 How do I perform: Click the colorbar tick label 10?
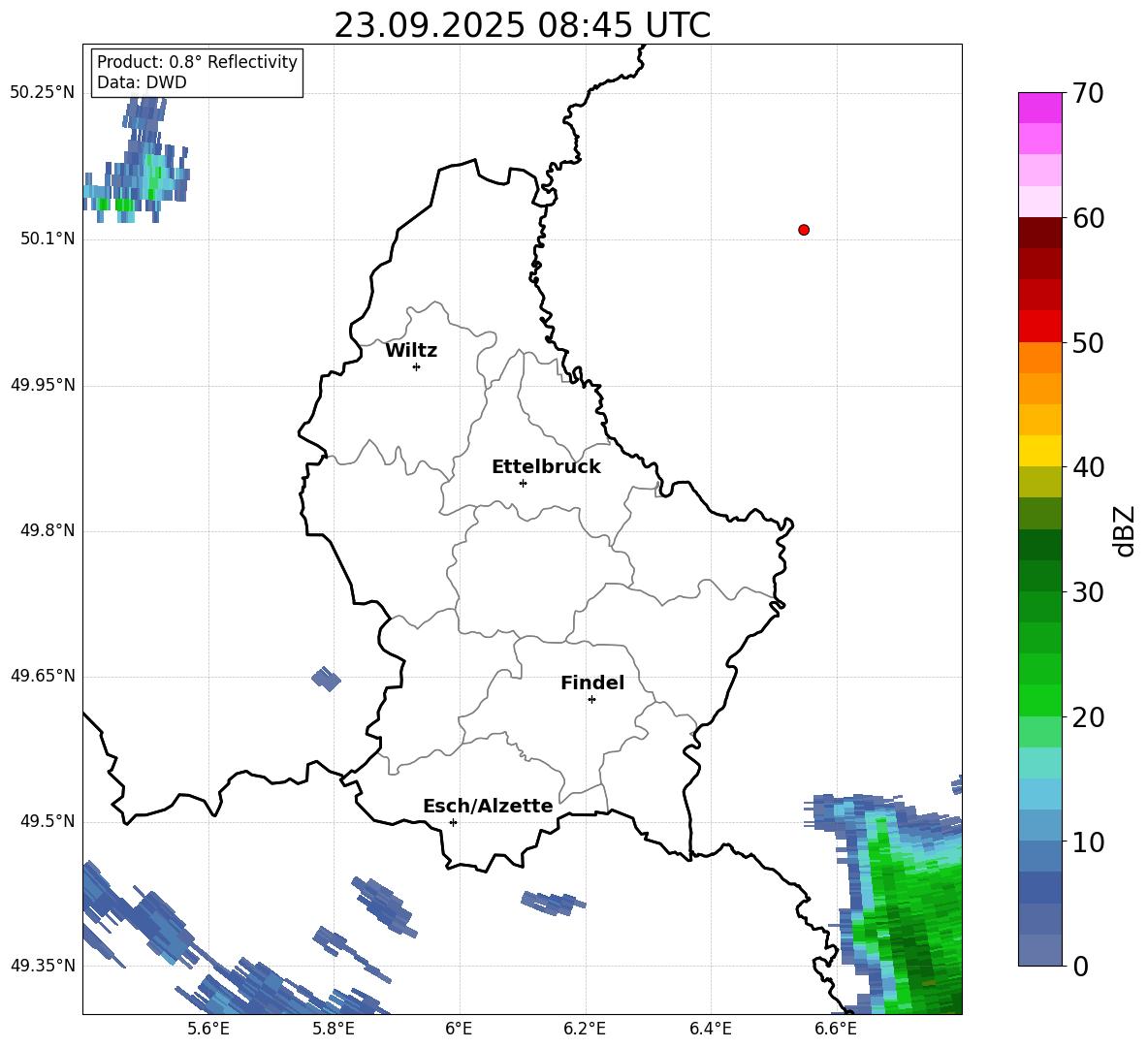click(1089, 842)
